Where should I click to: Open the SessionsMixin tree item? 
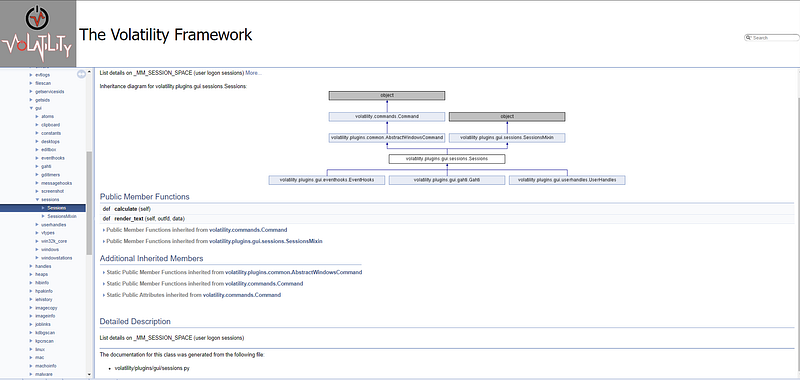click(x=62, y=216)
